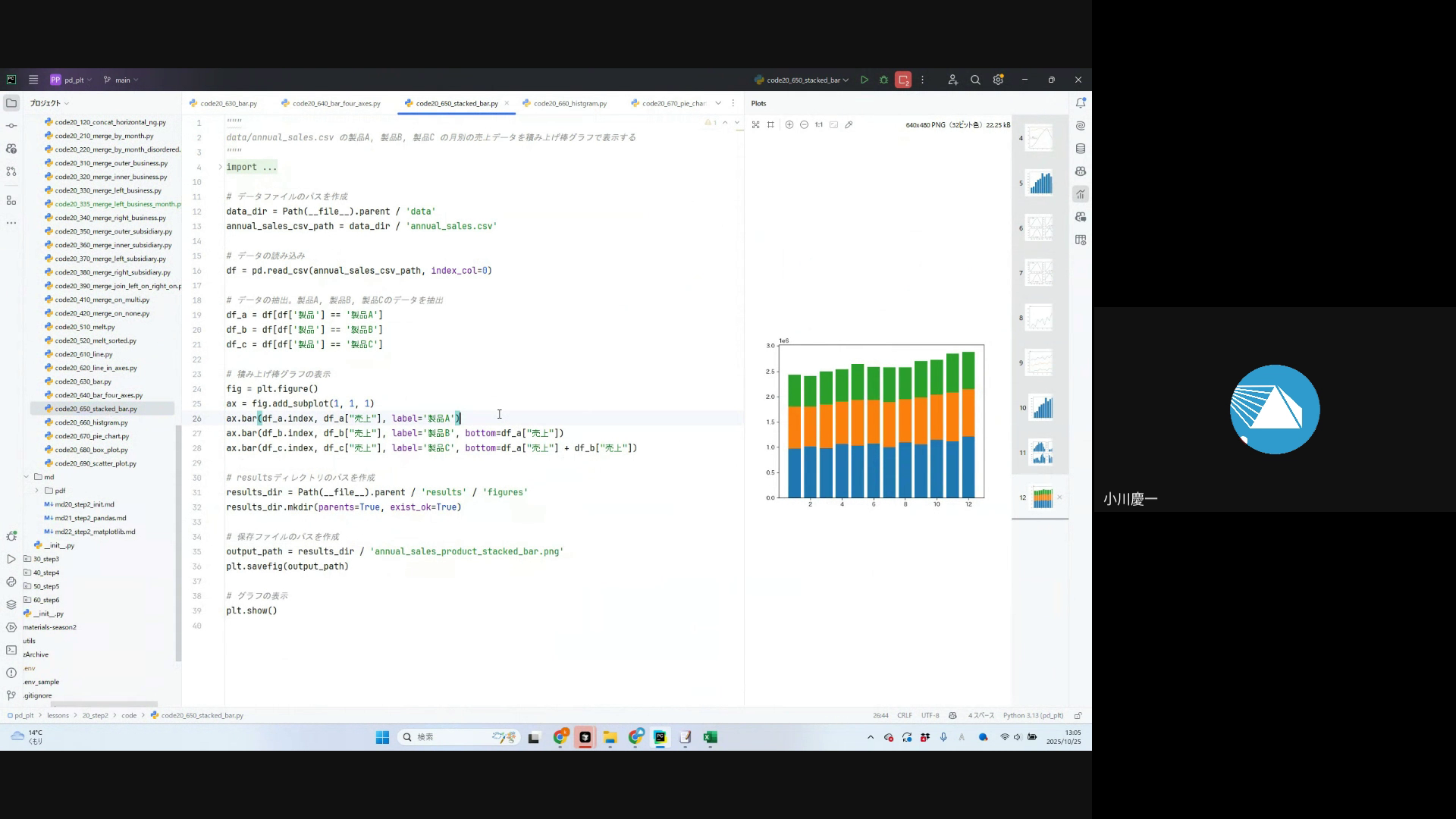Click the Python 3.13 interpreter status widget
The width and height of the screenshot is (1456, 819).
pyautogui.click(x=1033, y=715)
